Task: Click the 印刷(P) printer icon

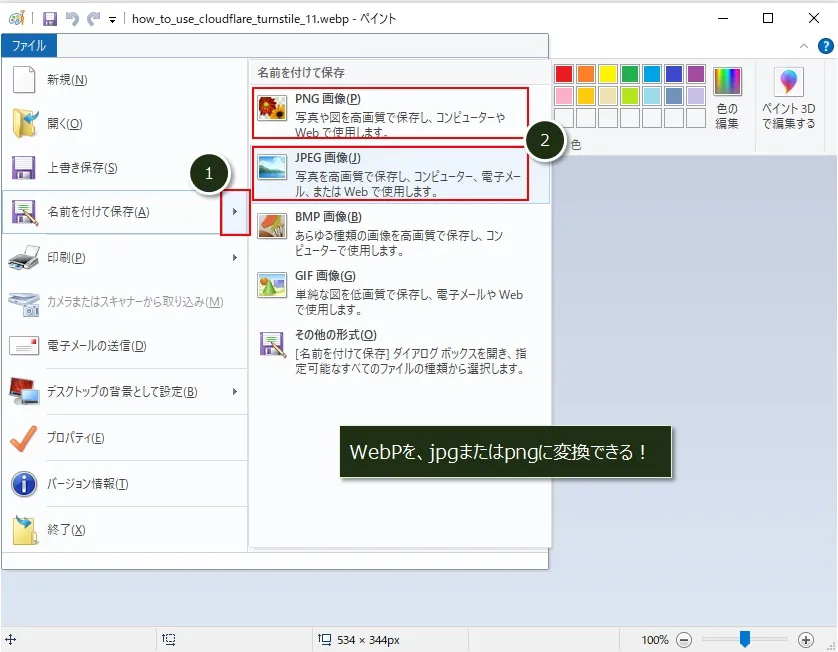Action: [x=24, y=258]
